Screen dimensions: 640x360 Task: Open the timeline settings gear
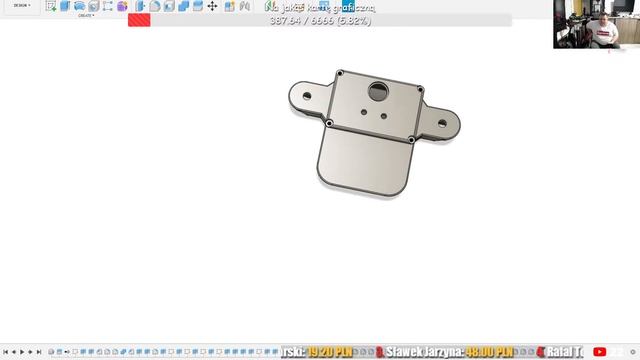(x=633, y=352)
